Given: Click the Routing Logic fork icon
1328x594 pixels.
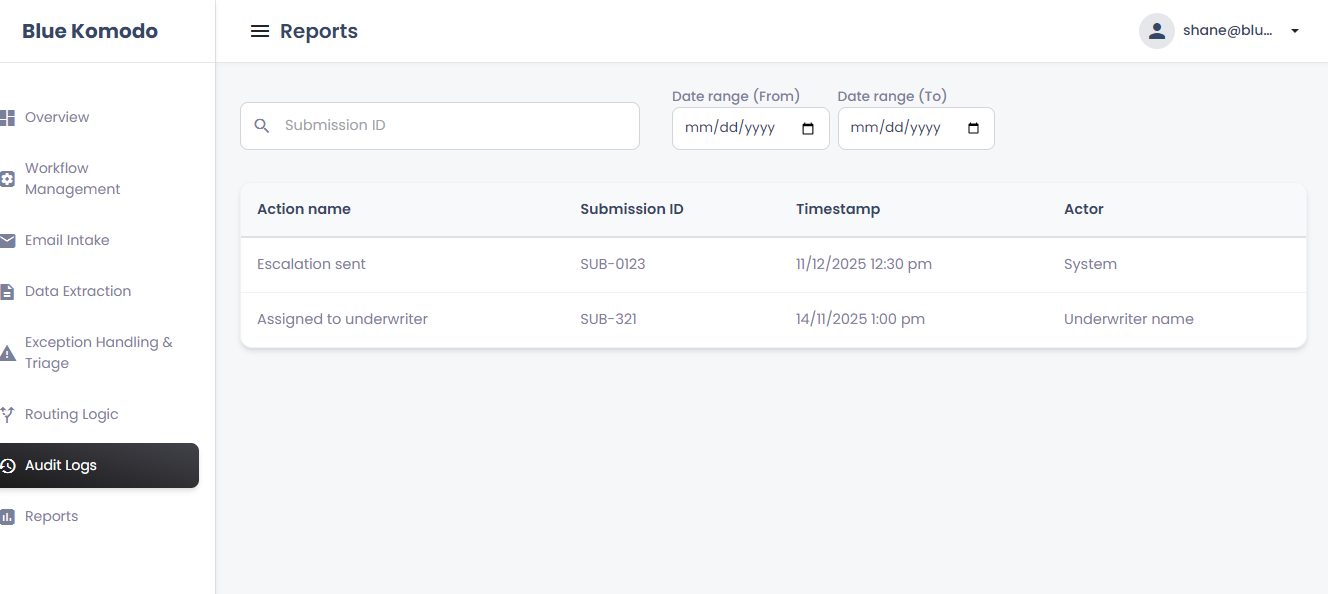Looking at the screenshot, I should tap(7, 414).
